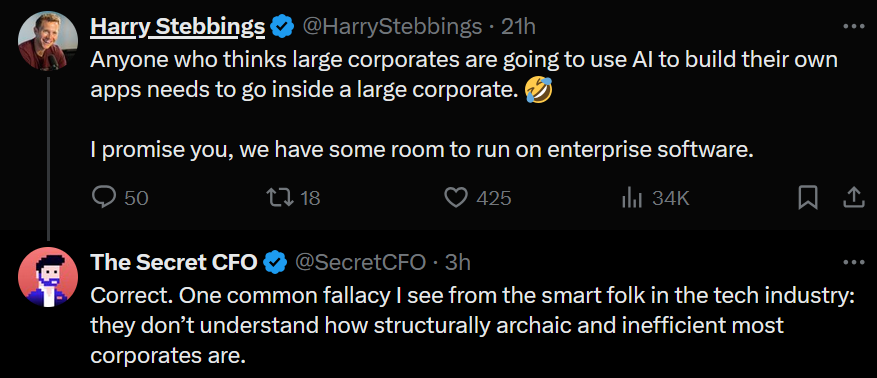Image resolution: width=877 pixels, height=378 pixels.
Task: Like the tweet with 425 likes
Action: tap(456, 197)
